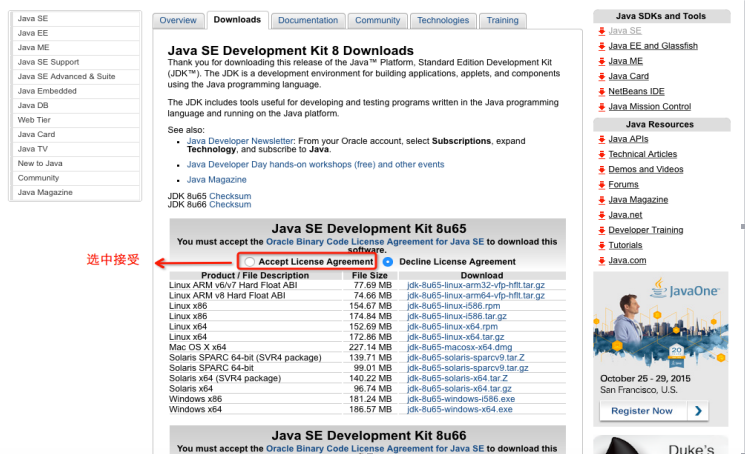The width and height of the screenshot is (745, 454).
Task: Click the JavaOne logo in banner
Action: pyautogui.click(x=685, y=288)
